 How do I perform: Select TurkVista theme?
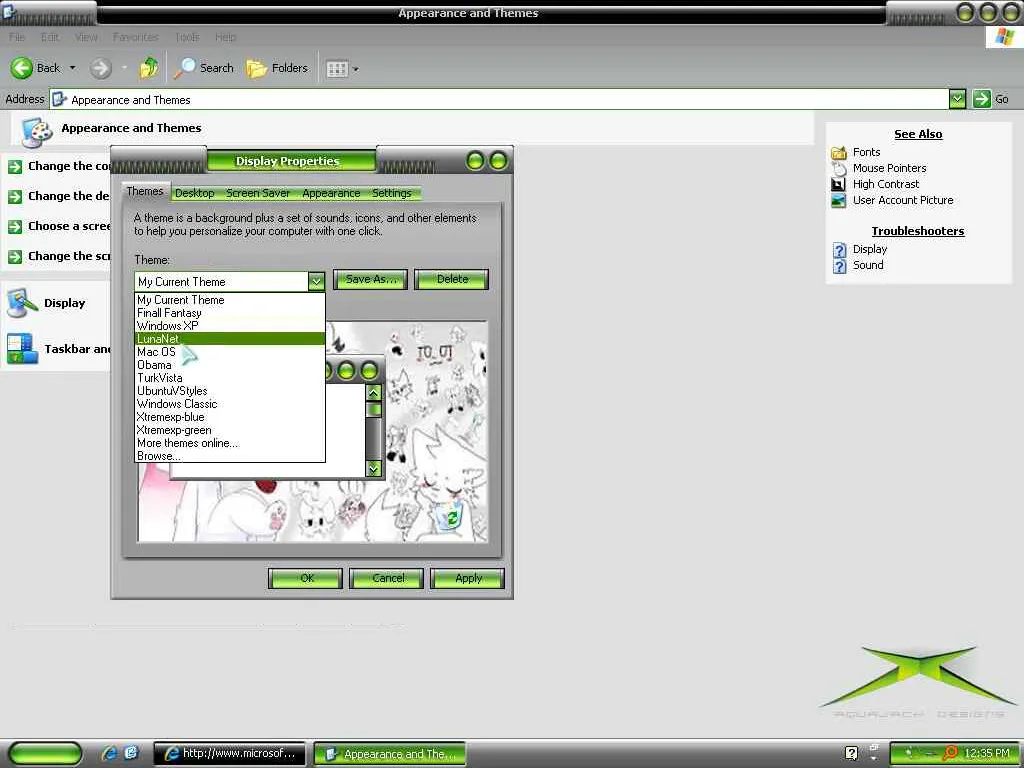230,378
